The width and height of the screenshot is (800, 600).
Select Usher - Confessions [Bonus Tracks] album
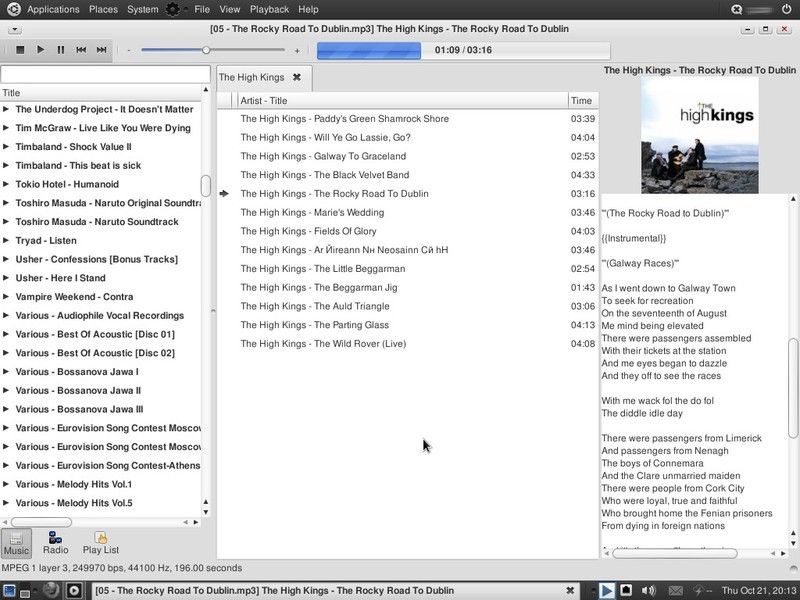coord(96,259)
